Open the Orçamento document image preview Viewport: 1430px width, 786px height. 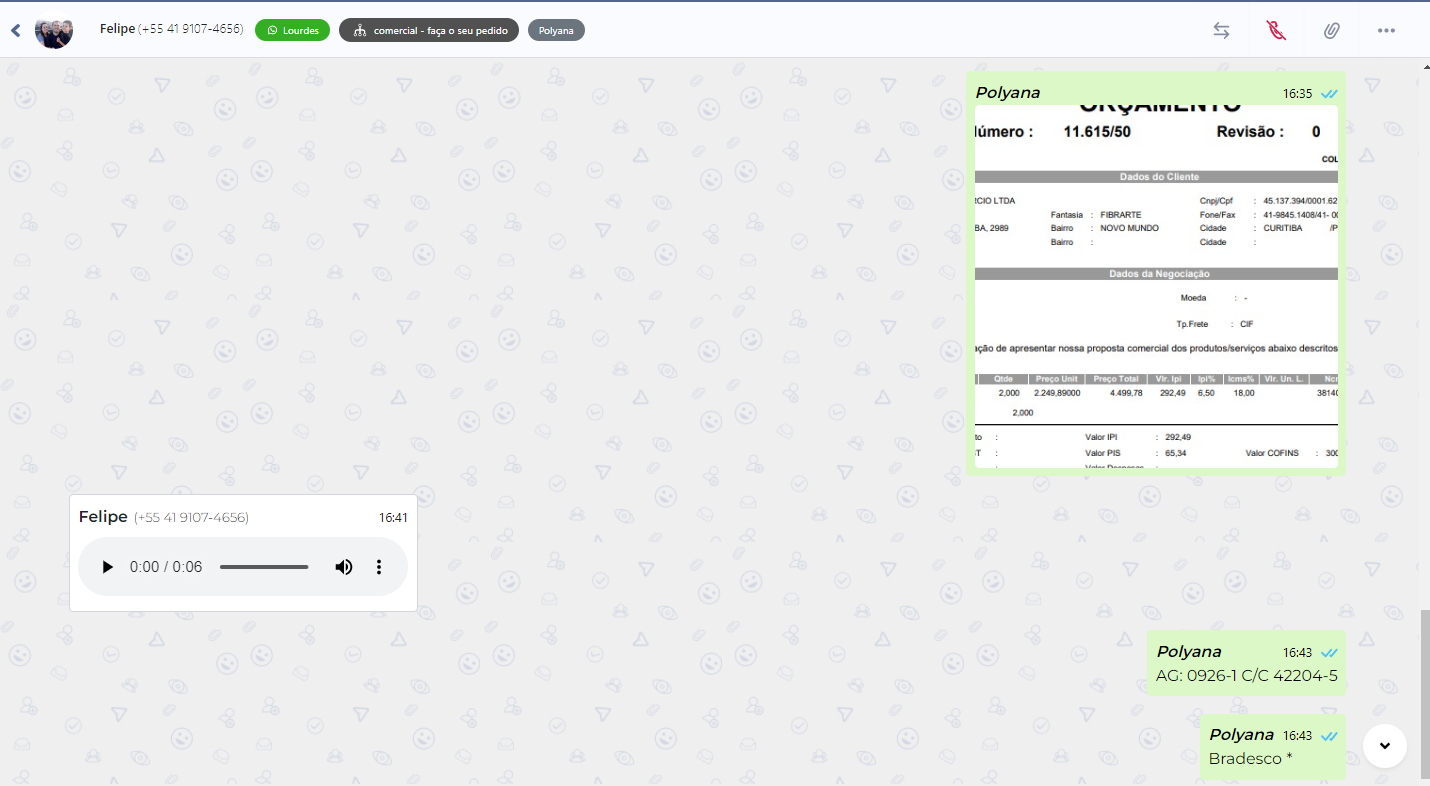point(1155,285)
